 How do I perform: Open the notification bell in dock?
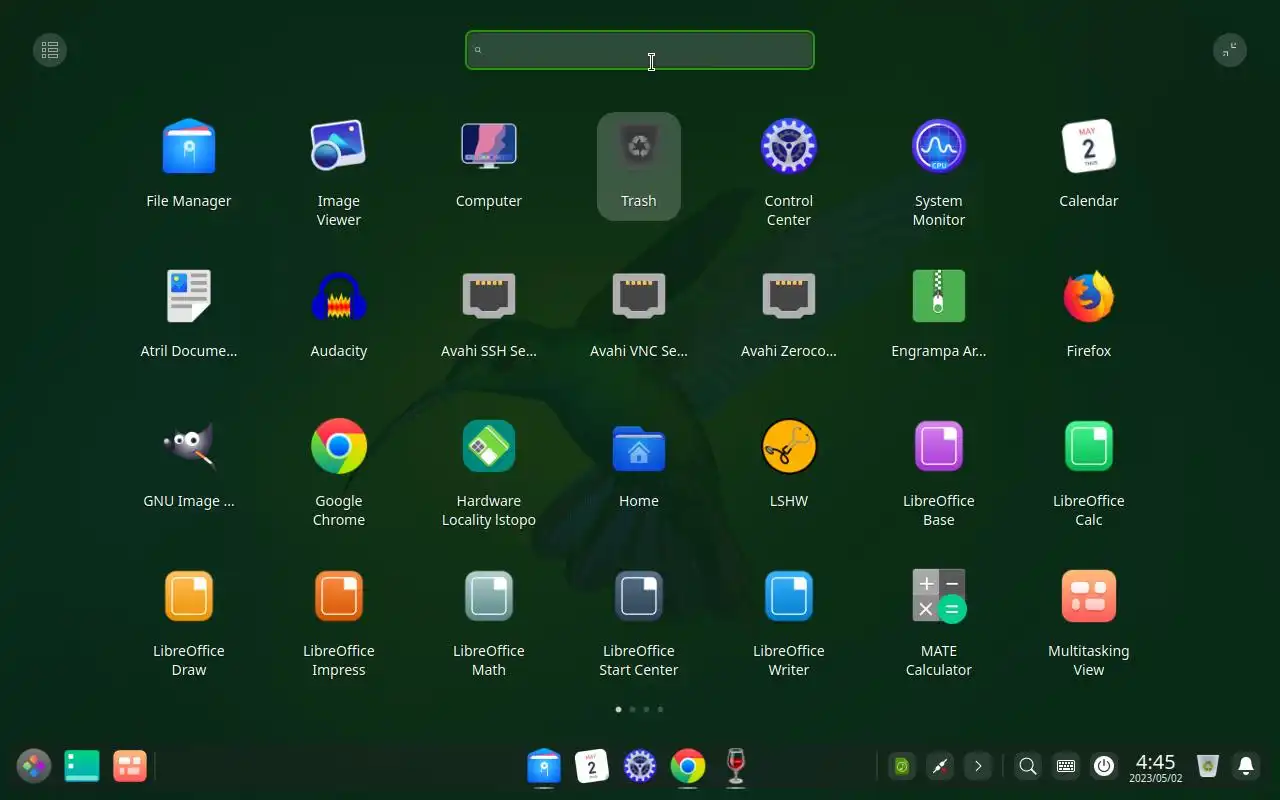[1246, 766]
